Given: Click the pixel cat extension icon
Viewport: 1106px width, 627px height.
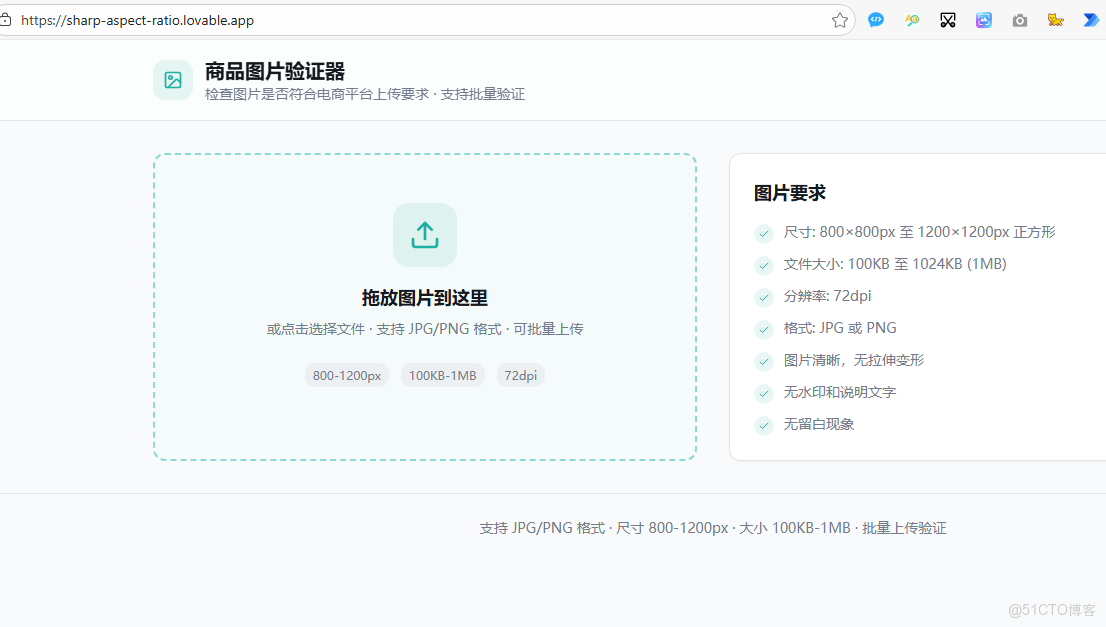Looking at the screenshot, I should click(x=1055, y=19).
